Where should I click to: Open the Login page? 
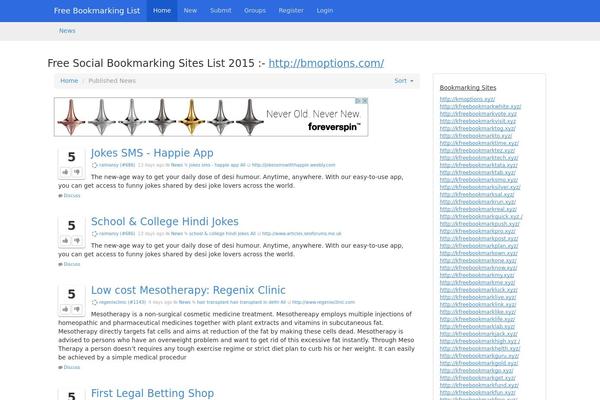(325, 11)
